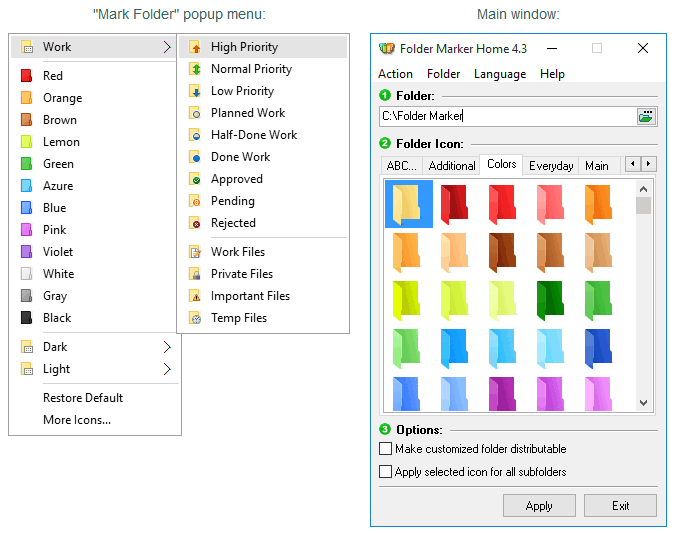Click the browse folder icon beside path field
The height and width of the screenshot is (533, 675).
coord(646,116)
